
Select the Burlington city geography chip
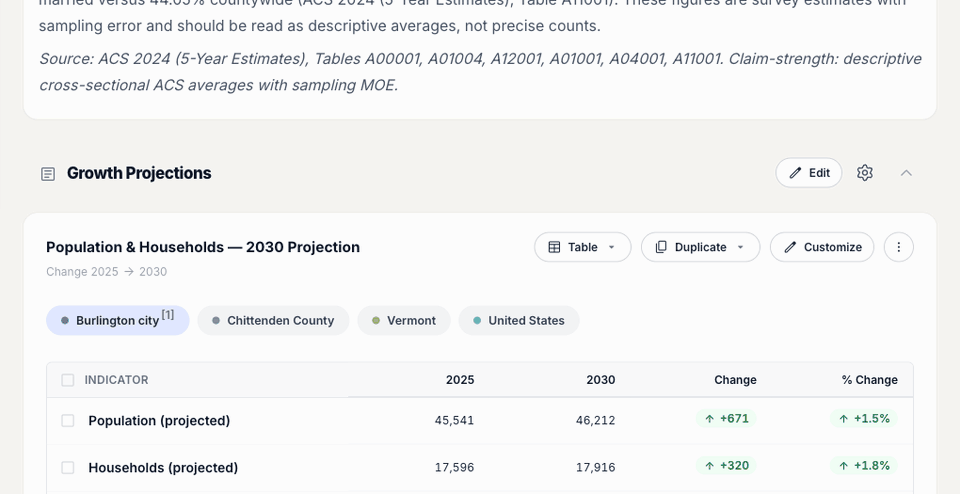[118, 321]
